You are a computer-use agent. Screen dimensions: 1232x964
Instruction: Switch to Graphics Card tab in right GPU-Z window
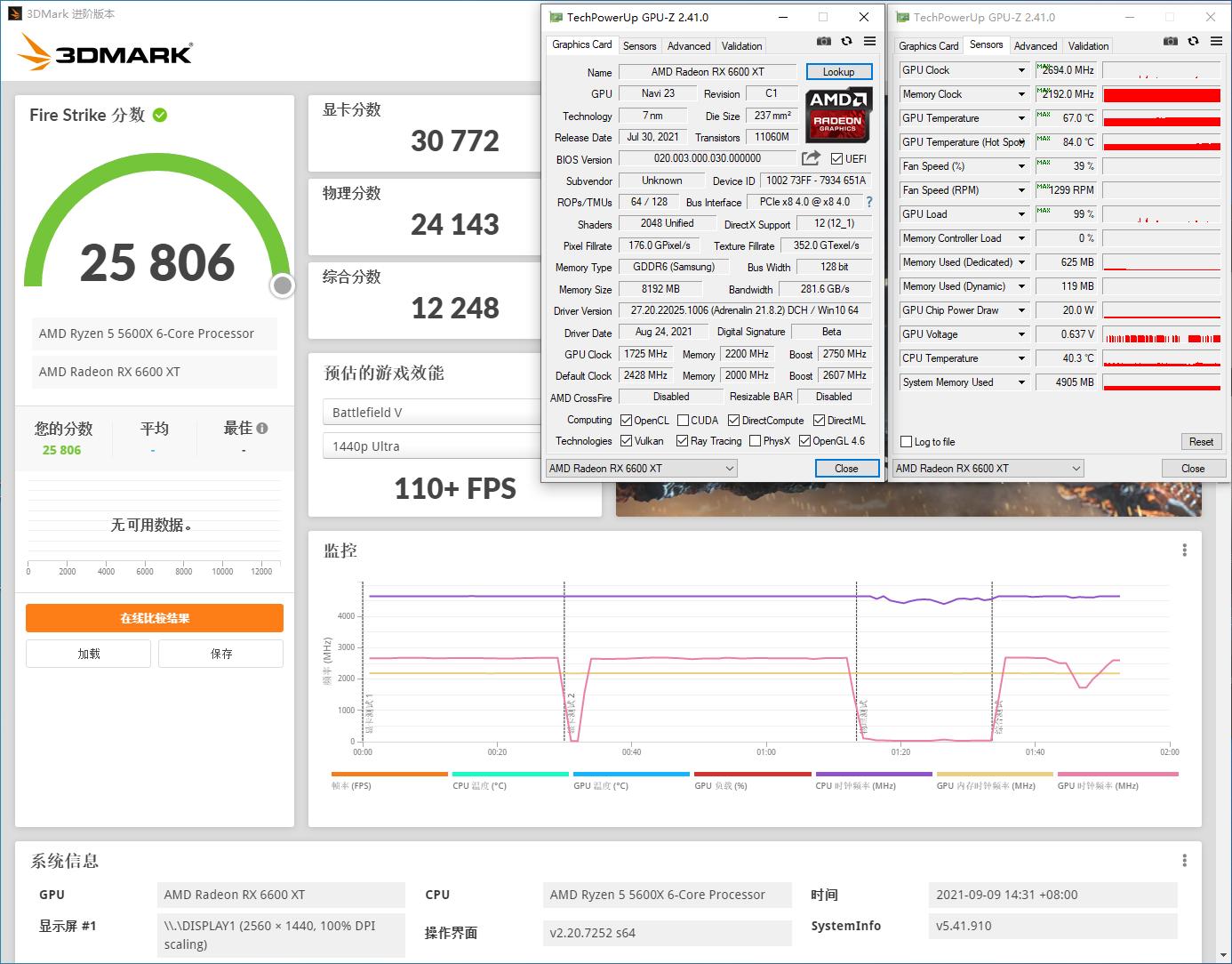[x=929, y=46]
